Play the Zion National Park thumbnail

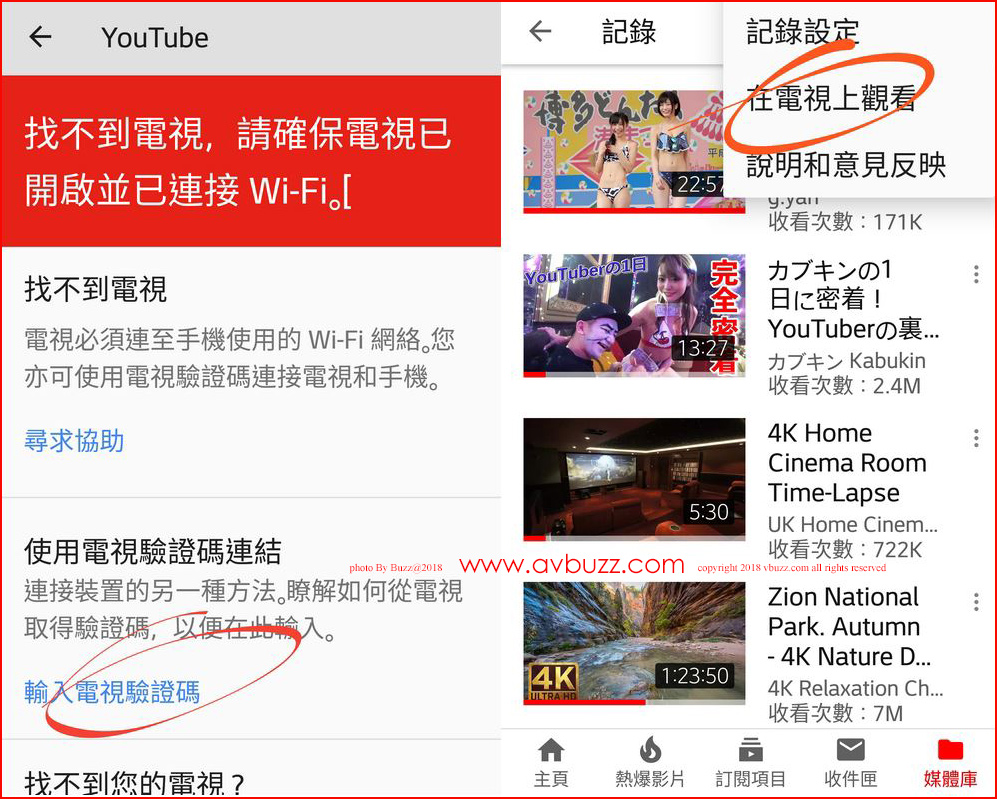pyautogui.click(x=634, y=642)
